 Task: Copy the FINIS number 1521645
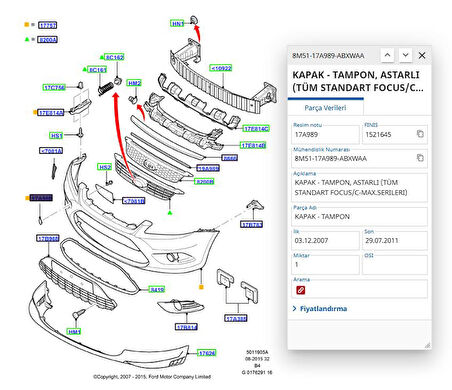pos(420,134)
